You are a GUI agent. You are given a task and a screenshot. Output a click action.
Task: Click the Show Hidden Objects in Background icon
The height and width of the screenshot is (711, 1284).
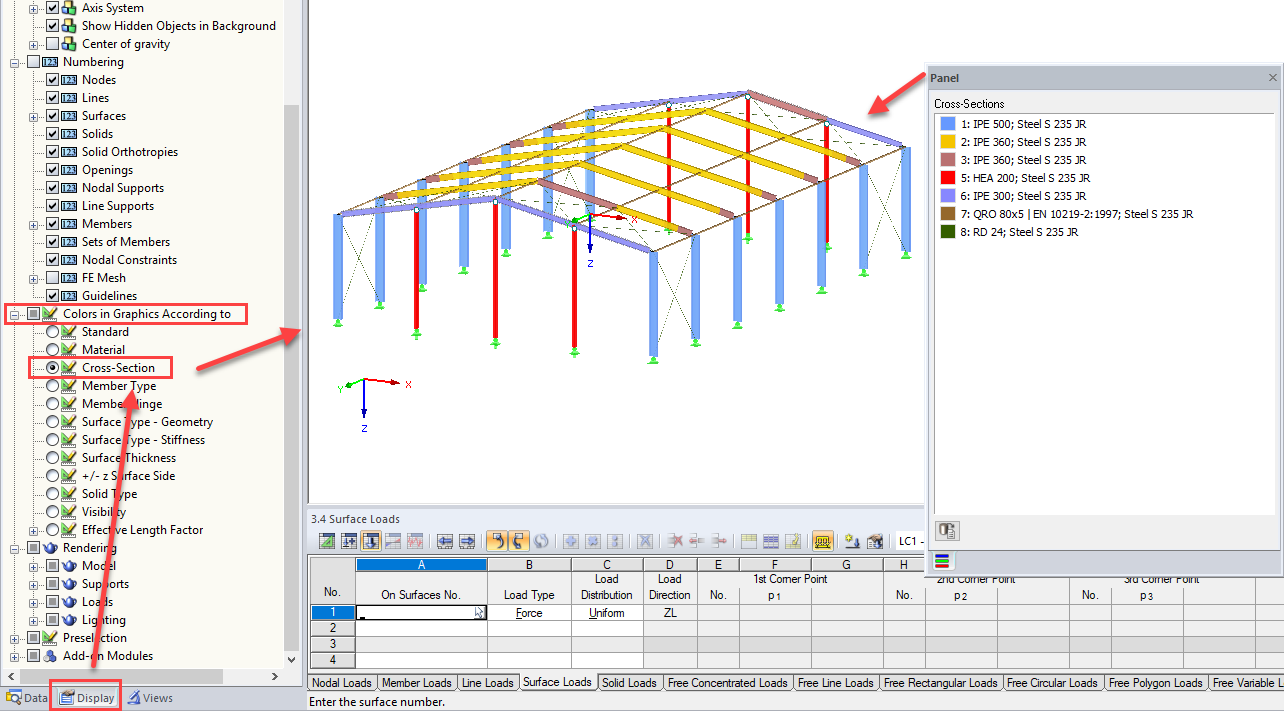69,26
